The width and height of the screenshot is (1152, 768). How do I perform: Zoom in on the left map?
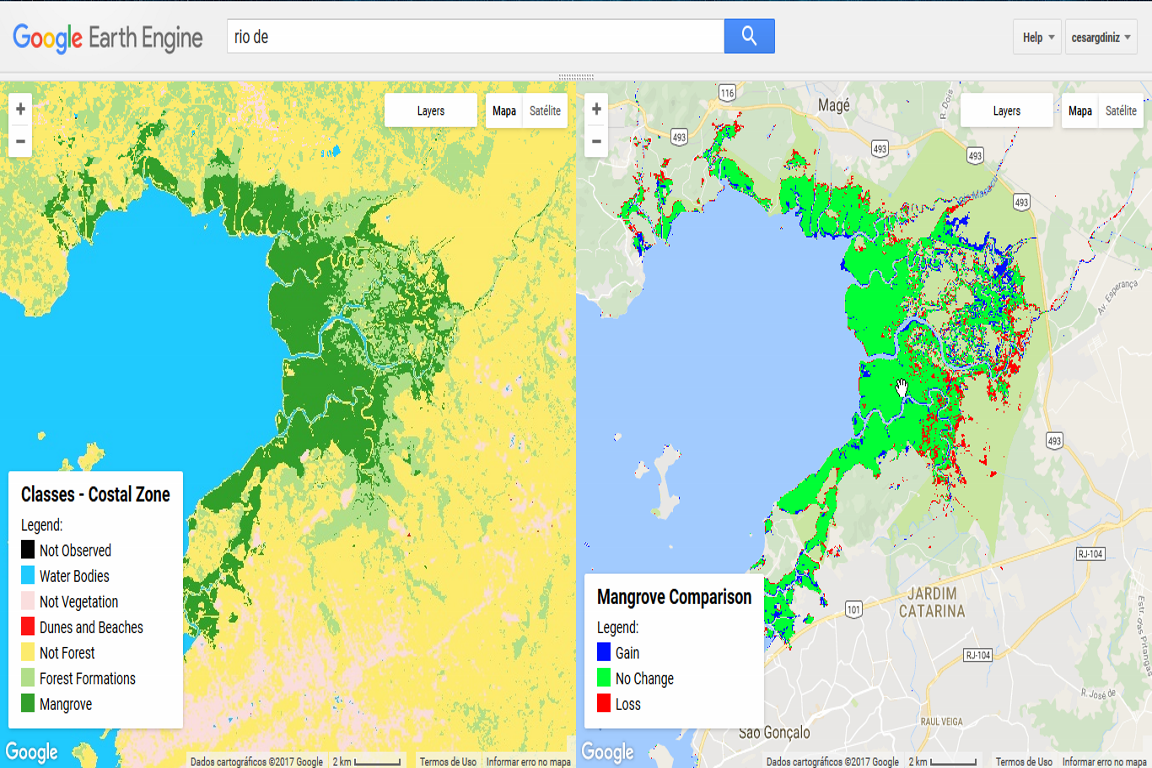pyautogui.click(x=20, y=108)
